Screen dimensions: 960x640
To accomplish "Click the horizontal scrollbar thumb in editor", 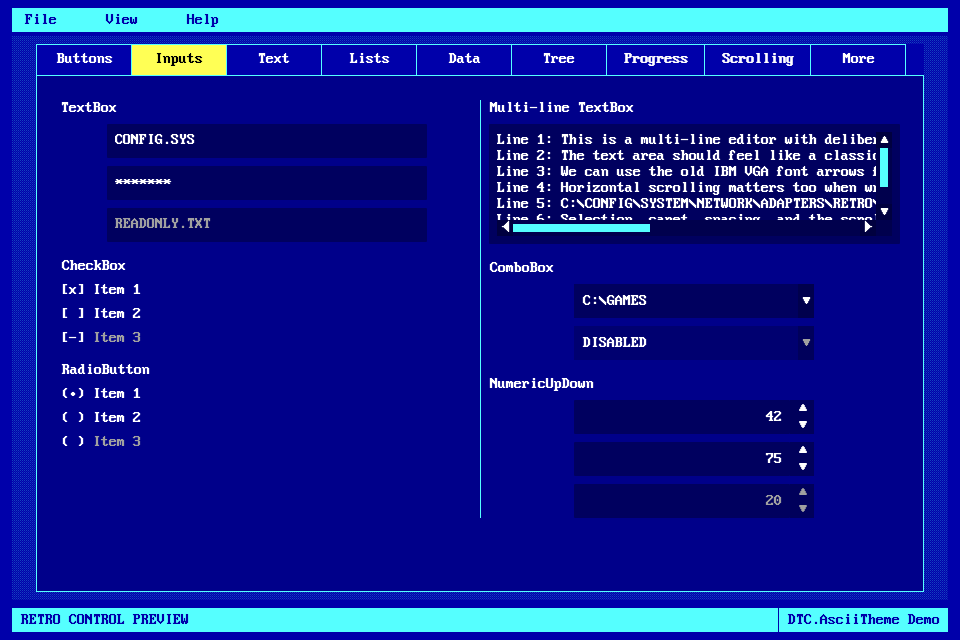I will pos(581,228).
